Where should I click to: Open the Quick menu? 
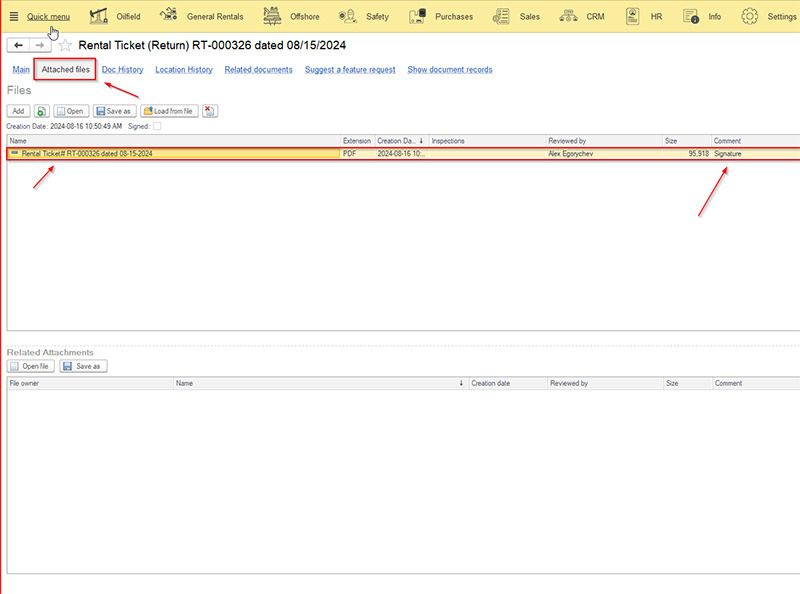click(x=40, y=16)
